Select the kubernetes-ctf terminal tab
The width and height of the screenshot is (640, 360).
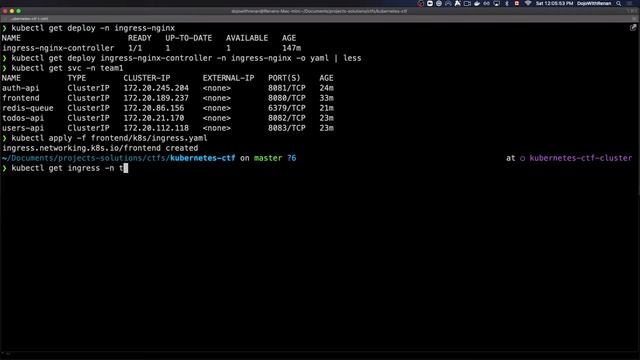(29, 19)
